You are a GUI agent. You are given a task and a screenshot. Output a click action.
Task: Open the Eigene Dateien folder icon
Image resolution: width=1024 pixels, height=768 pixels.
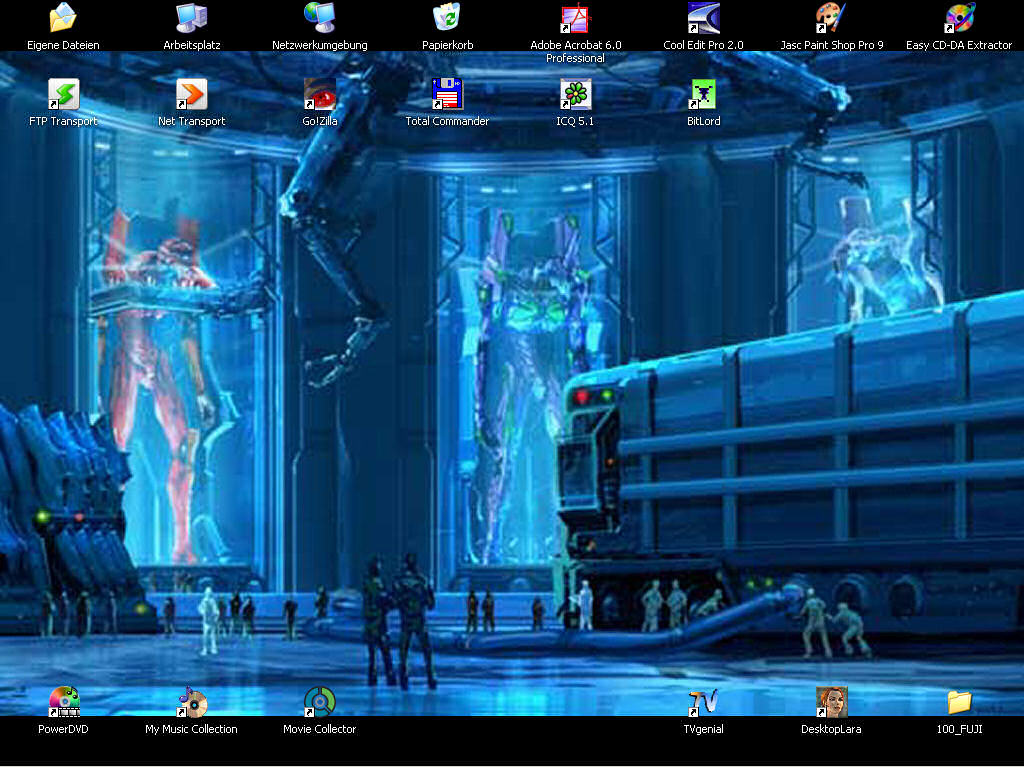click(63, 18)
